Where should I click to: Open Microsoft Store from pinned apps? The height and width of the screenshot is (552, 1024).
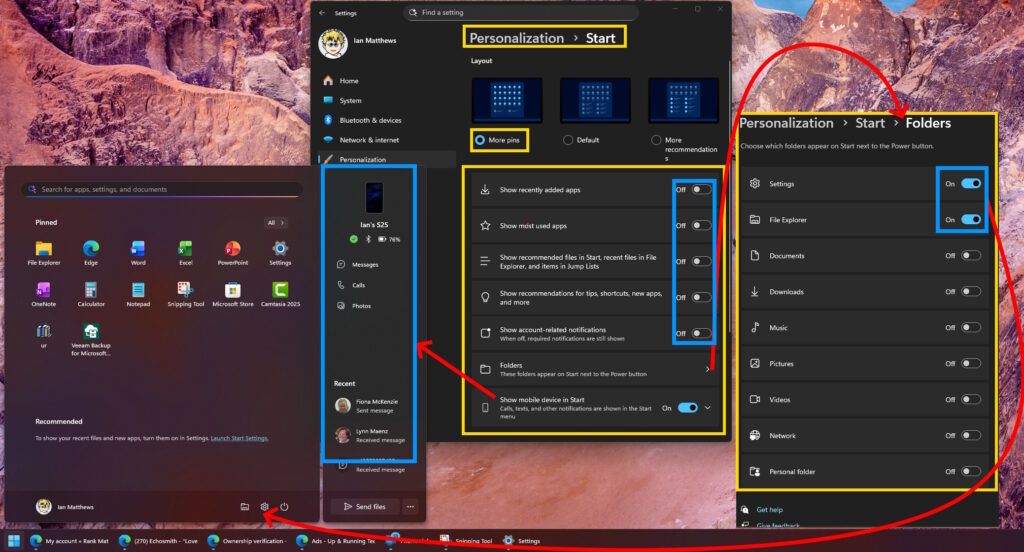232,294
